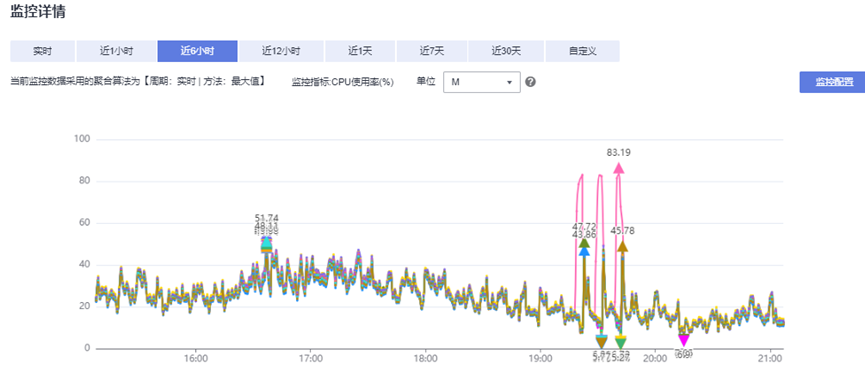Image resolution: width=865 pixels, height=377 pixels.
Task: Click the cyan peak marker labeled 51.74
Action: coord(266,243)
